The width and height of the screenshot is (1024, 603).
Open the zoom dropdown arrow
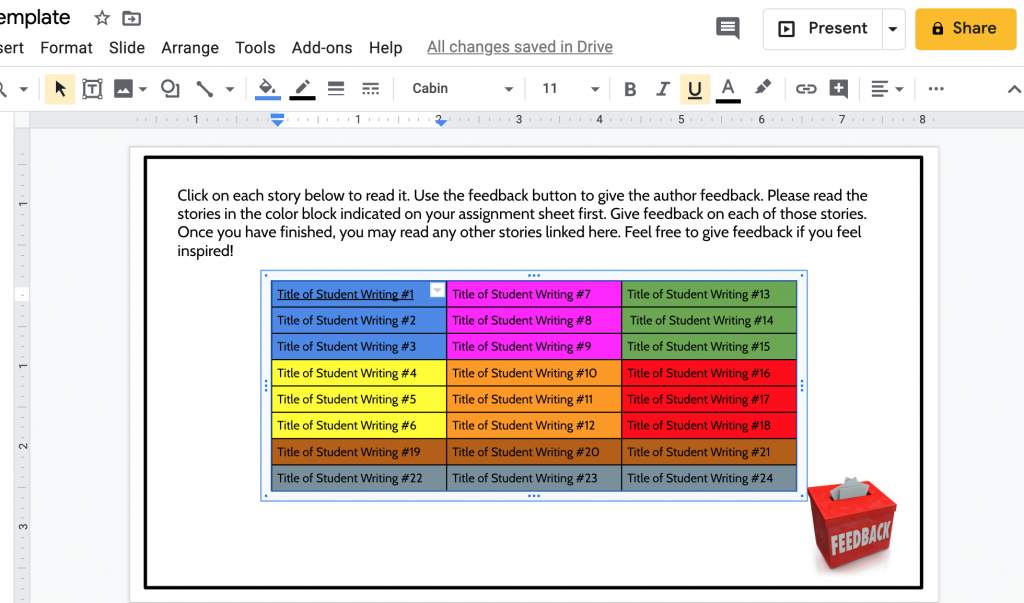click(x=24, y=89)
